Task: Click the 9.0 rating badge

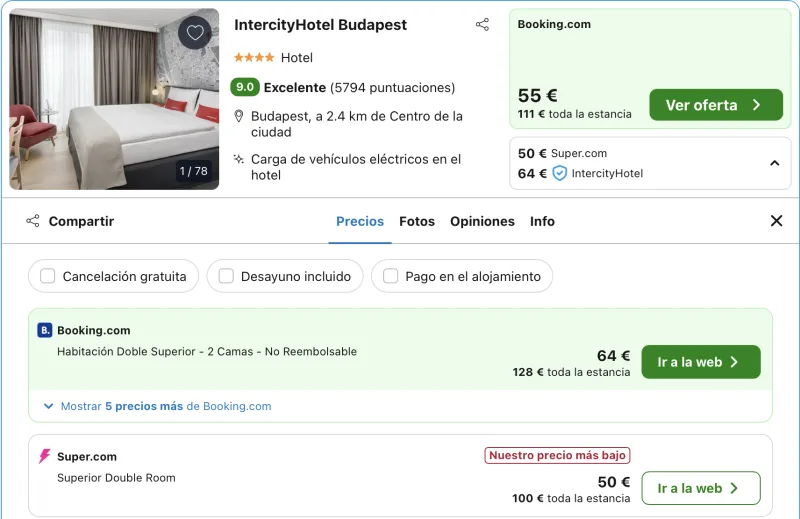Action: point(245,87)
